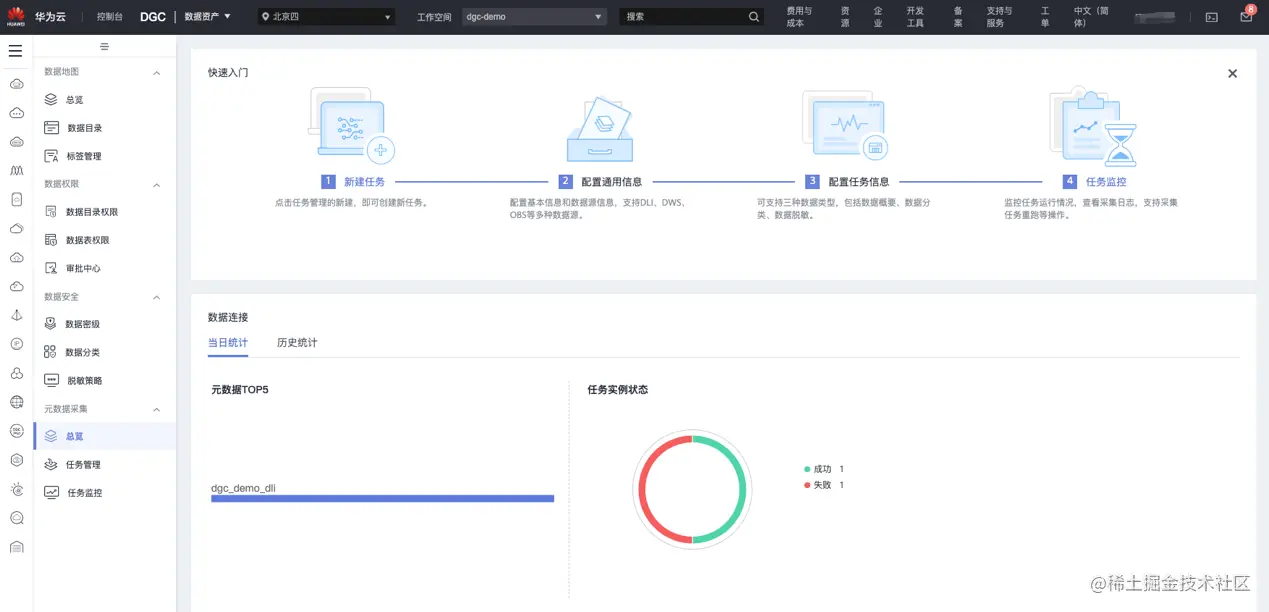Collapse the 数据地图 section
1269x612 pixels.
click(156, 72)
